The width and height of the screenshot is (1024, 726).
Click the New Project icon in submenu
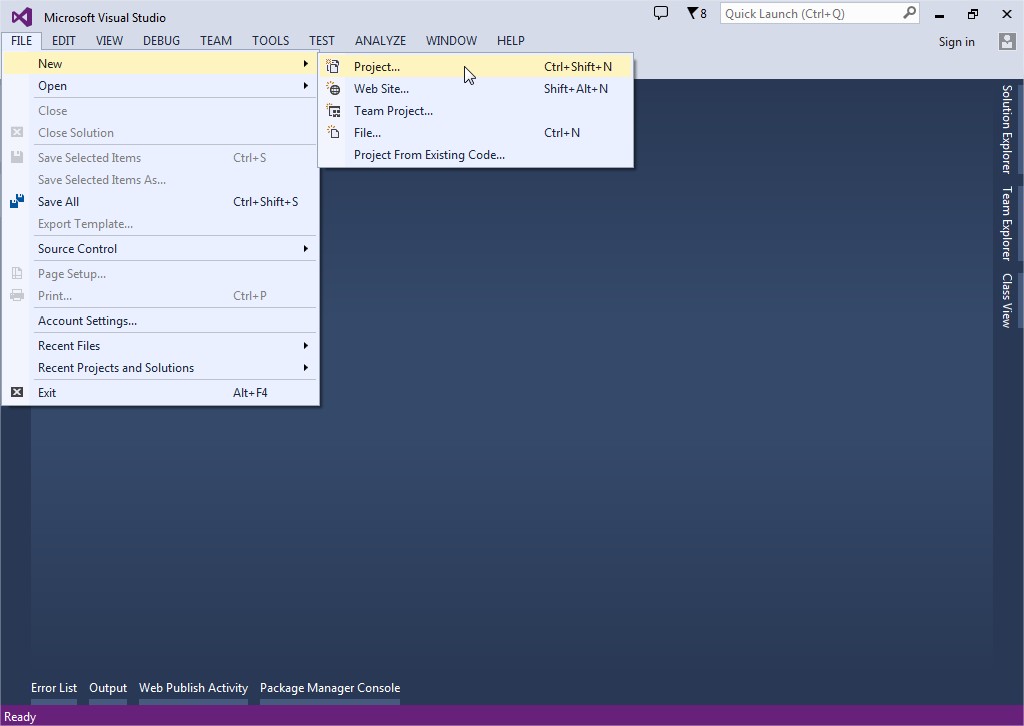tap(333, 67)
